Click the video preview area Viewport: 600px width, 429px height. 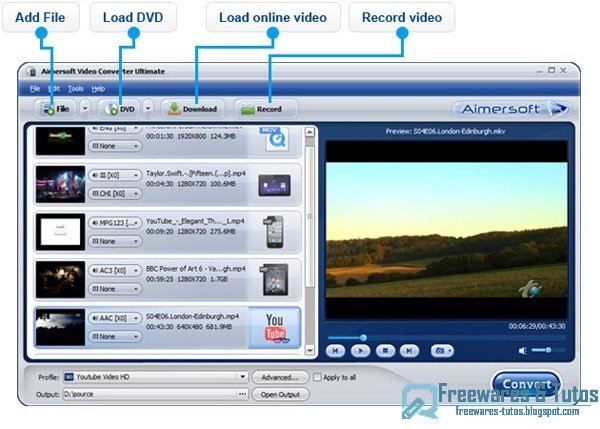point(447,230)
